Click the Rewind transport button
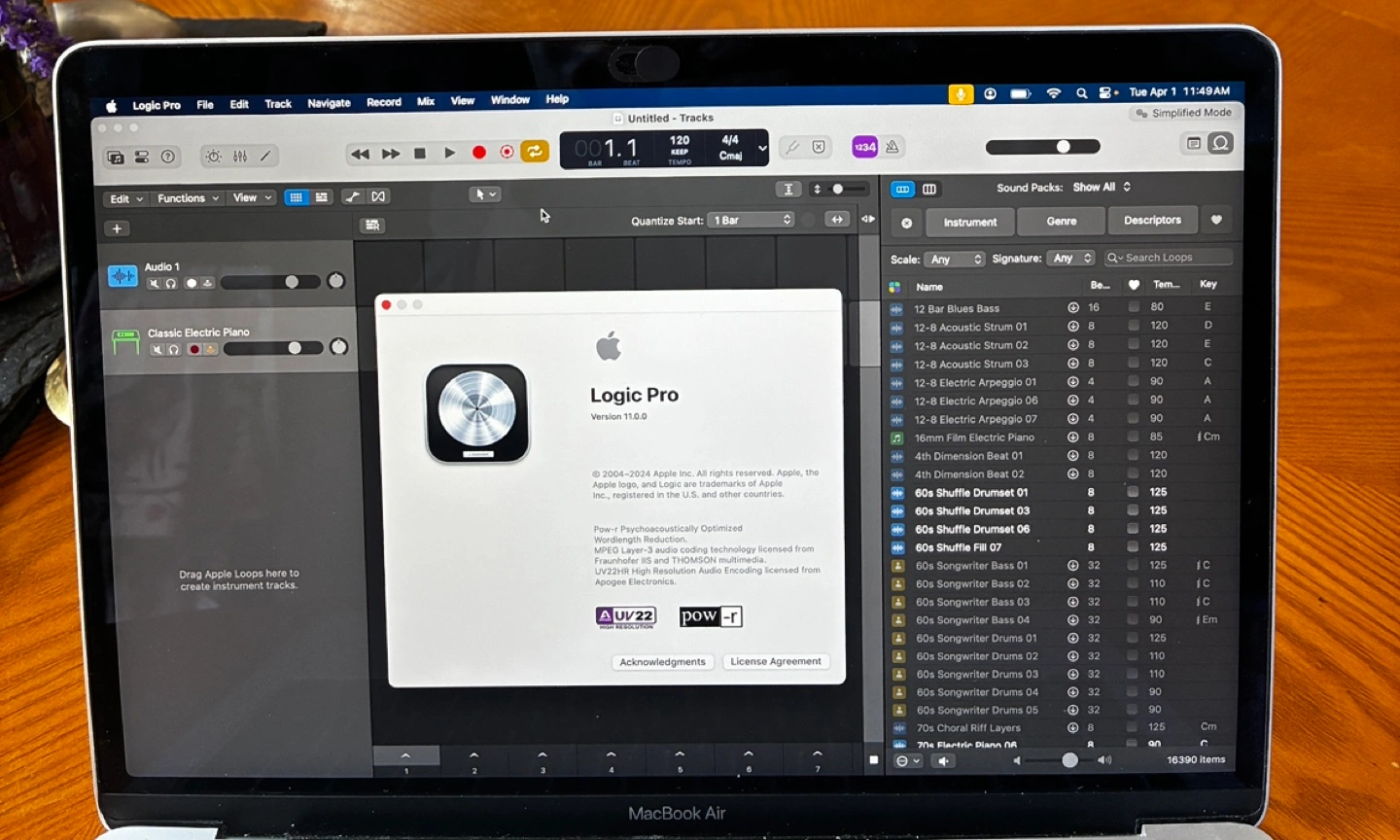 pos(360,154)
